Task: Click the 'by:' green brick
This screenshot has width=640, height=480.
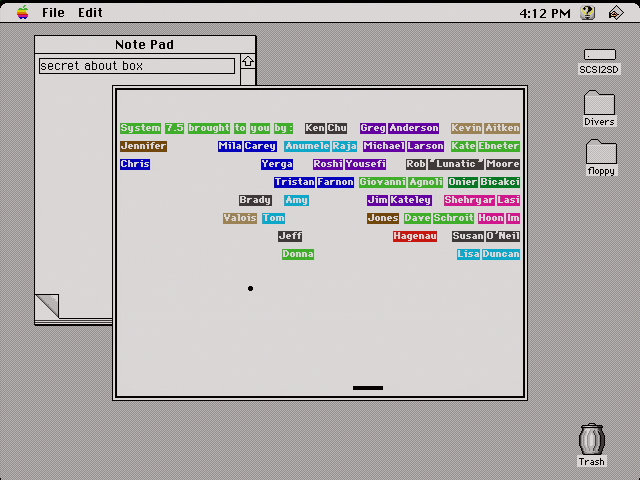Action: [283, 128]
